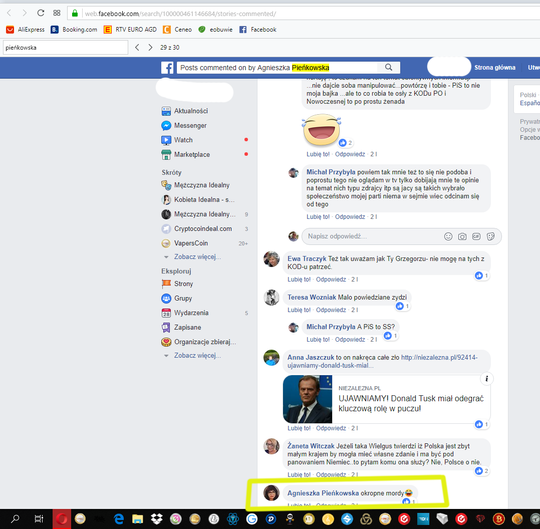Click the Facebook search magnifier button
540x529 pixels.
(388, 68)
